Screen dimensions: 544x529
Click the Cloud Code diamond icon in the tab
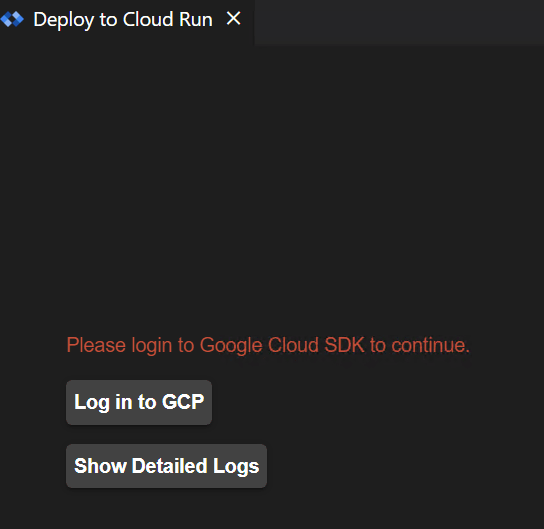(x=12, y=19)
